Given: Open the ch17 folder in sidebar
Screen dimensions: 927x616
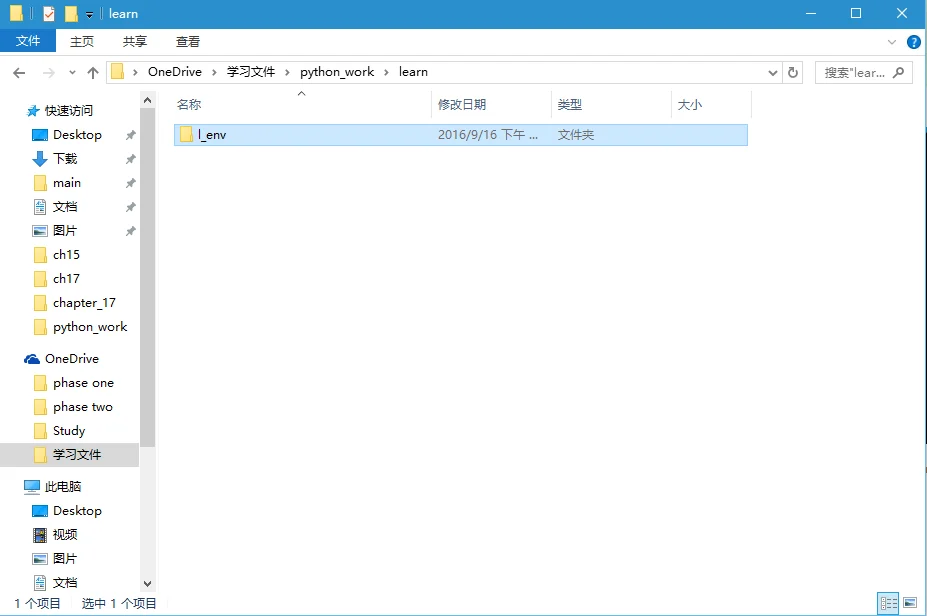Looking at the screenshot, I should 66,278.
